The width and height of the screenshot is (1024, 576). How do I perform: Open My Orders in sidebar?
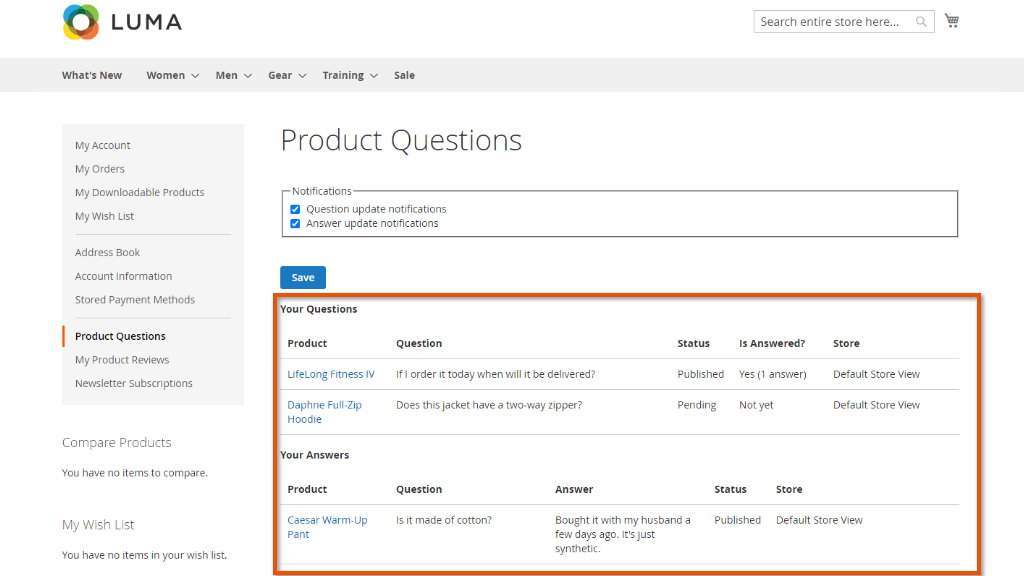[x=99, y=168]
